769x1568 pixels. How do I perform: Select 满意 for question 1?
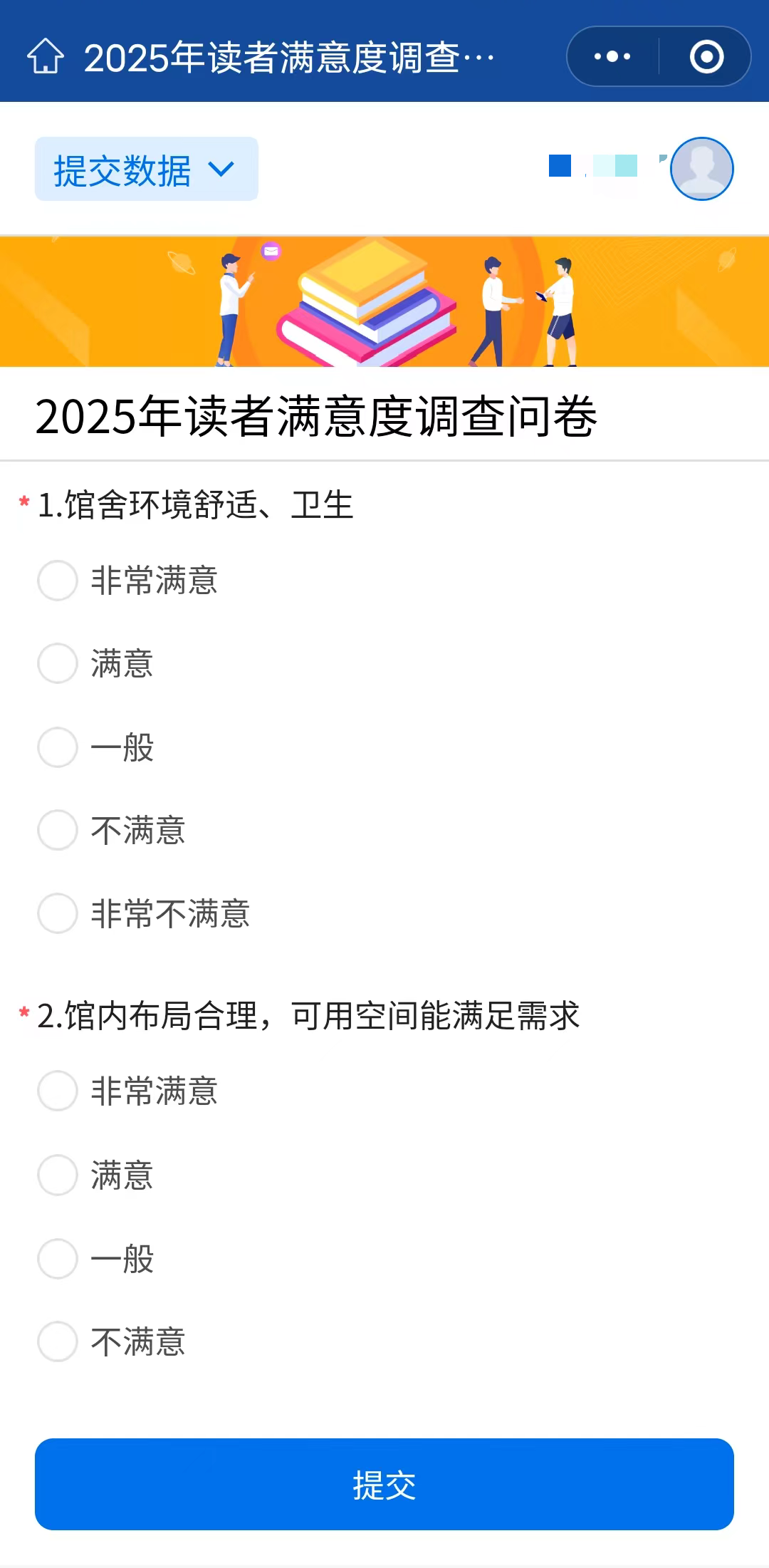coord(58,664)
